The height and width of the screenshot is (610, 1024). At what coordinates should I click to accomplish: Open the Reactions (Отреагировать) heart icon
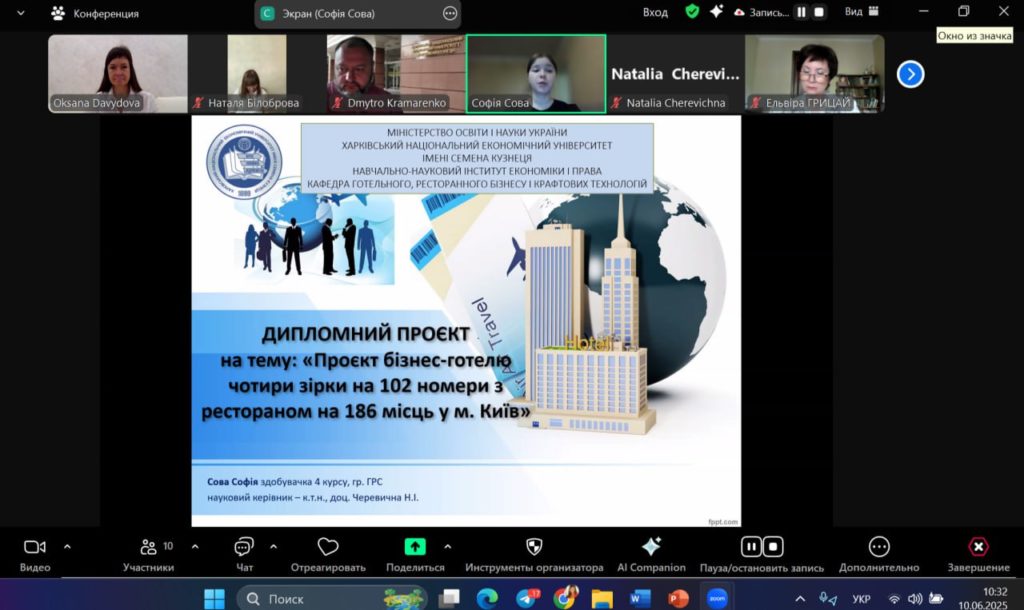[328, 547]
